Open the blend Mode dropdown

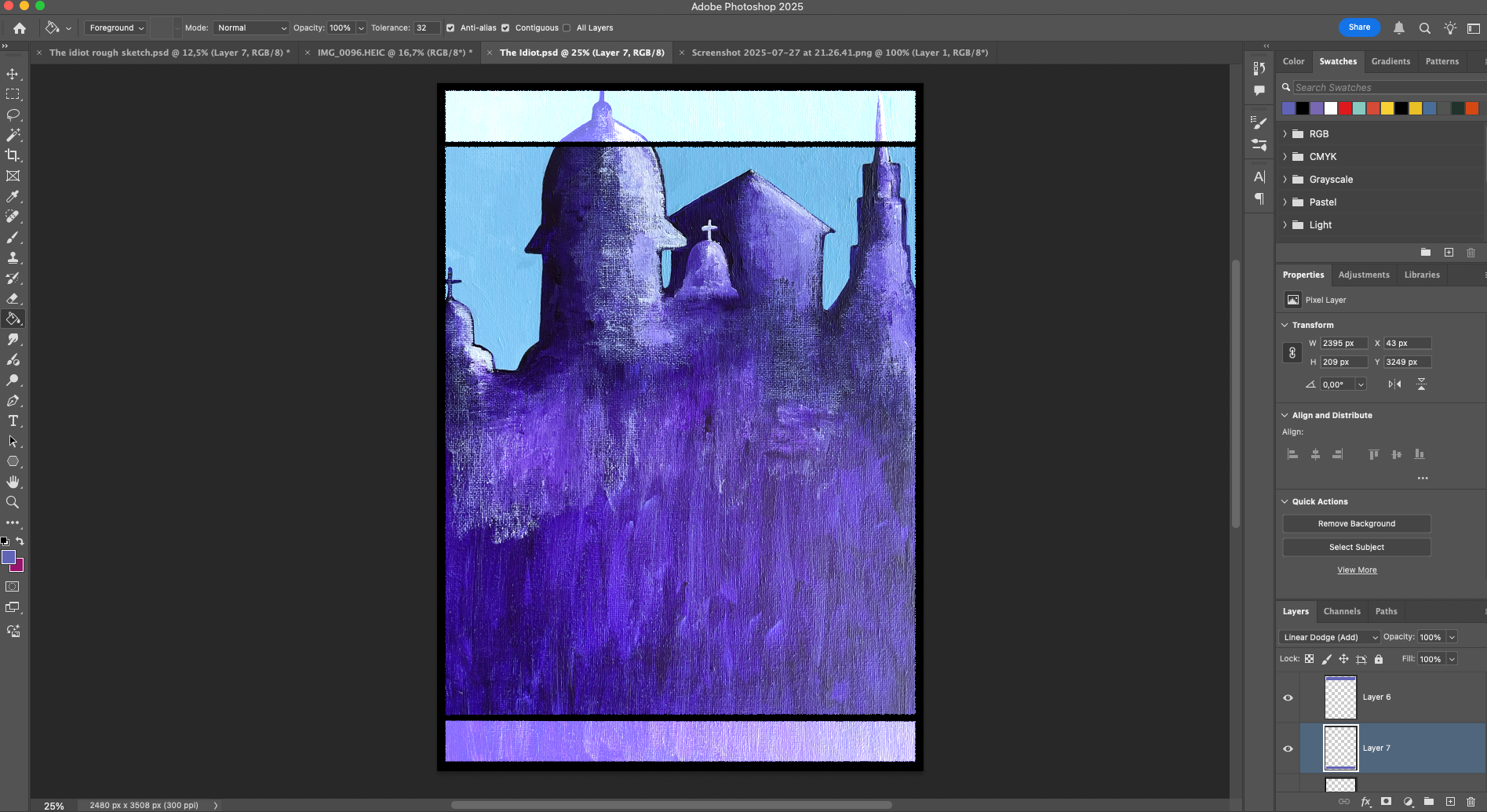(x=251, y=27)
